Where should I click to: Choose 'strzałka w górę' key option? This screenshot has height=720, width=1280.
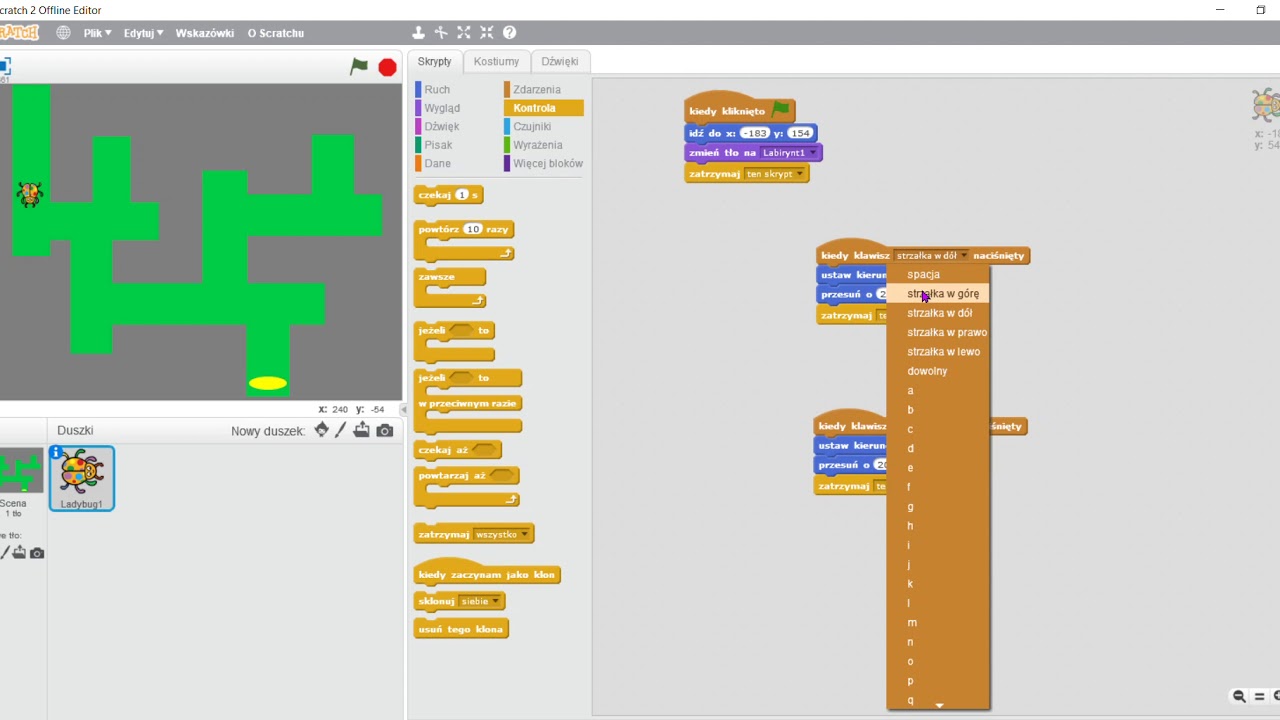(938, 294)
